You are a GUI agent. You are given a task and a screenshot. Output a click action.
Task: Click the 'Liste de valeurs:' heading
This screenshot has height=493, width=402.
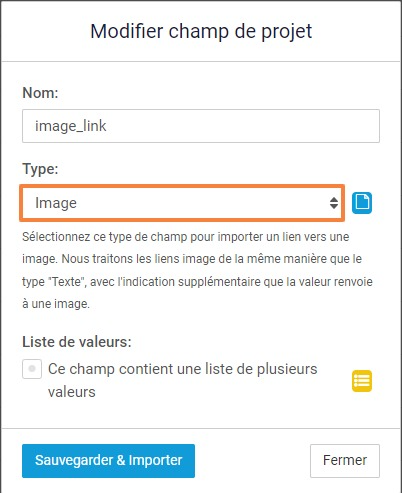point(77,342)
